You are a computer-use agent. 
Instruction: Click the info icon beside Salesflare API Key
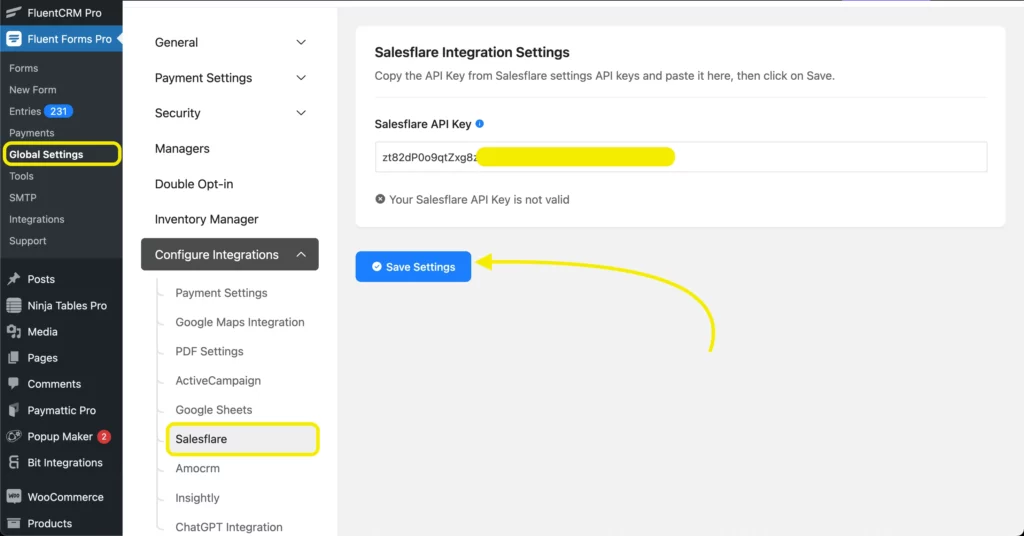(x=480, y=124)
